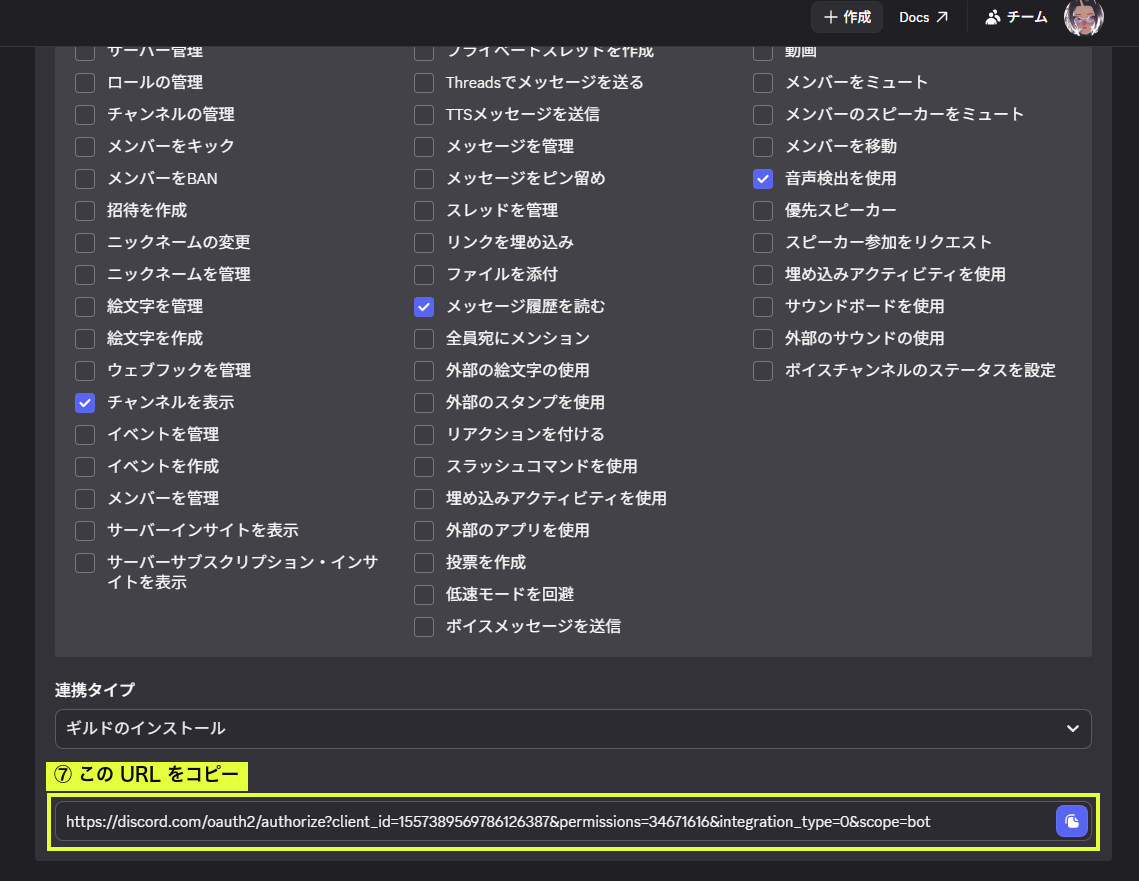Screen dimensions: 1139x881
Task: Uncheck 音声検出を使用 permission
Action: point(763,179)
